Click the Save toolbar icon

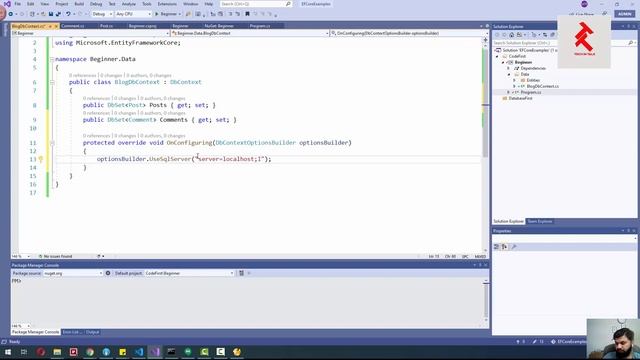point(51,14)
